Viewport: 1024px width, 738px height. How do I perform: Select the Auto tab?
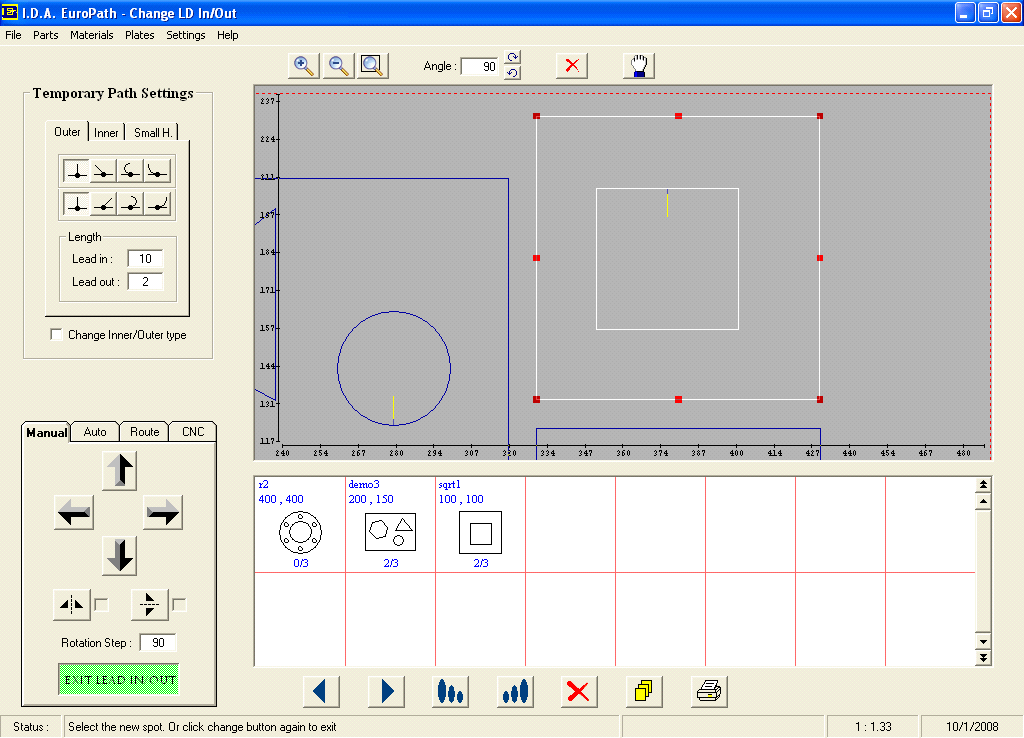95,432
